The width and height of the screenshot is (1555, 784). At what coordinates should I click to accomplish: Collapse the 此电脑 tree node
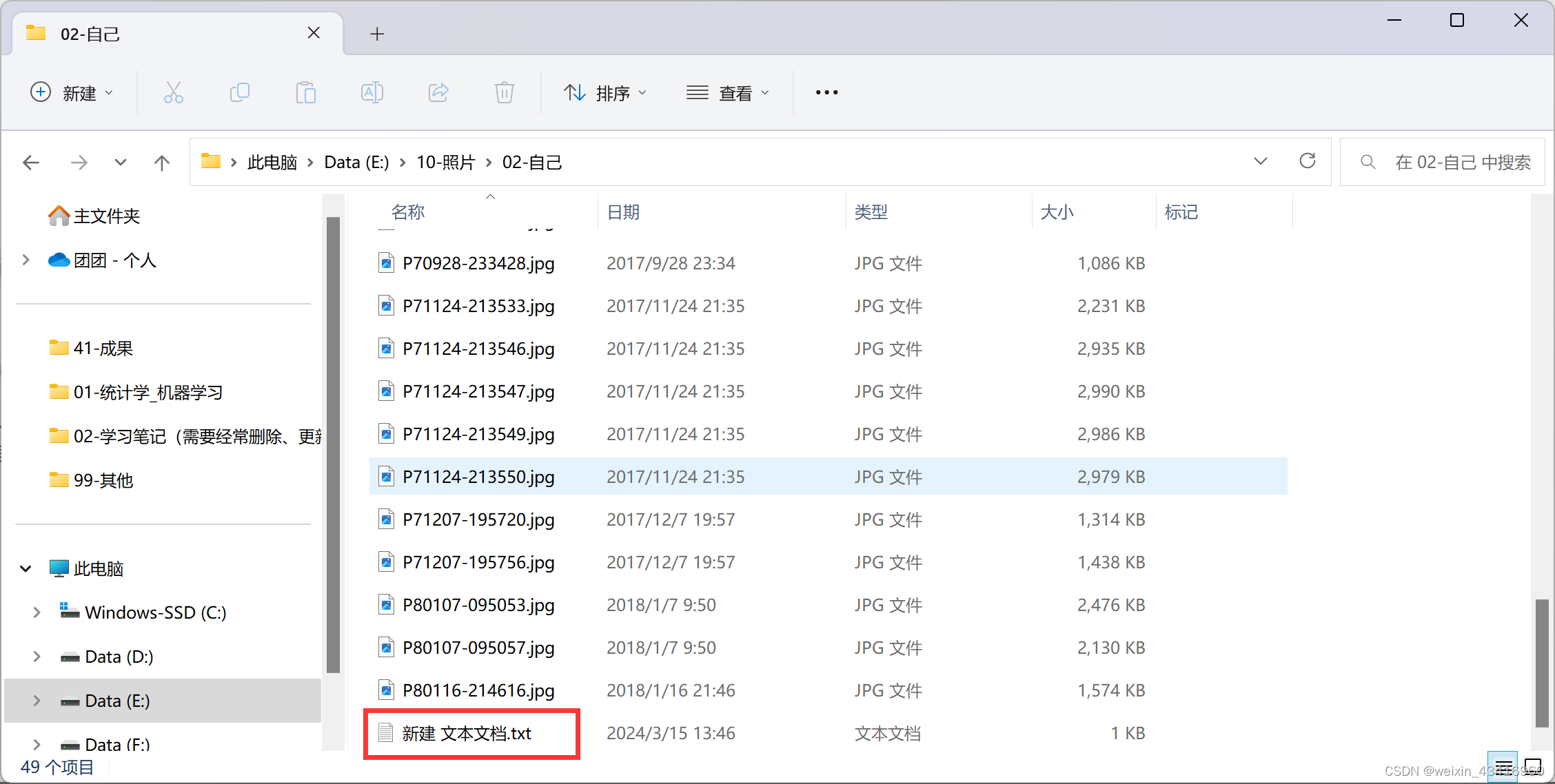pyautogui.click(x=26, y=569)
